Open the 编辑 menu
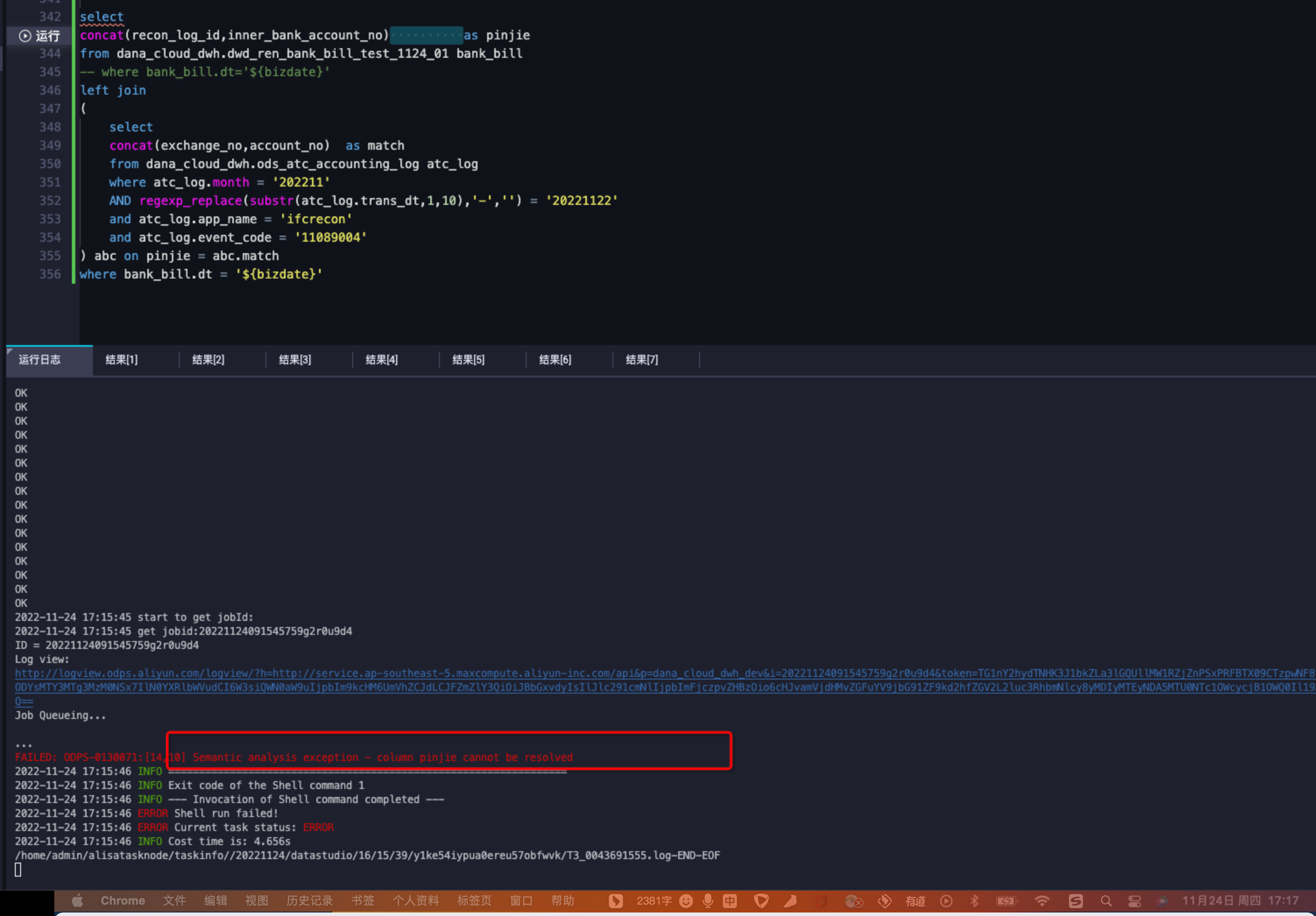1316x916 pixels. coord(216,901)
